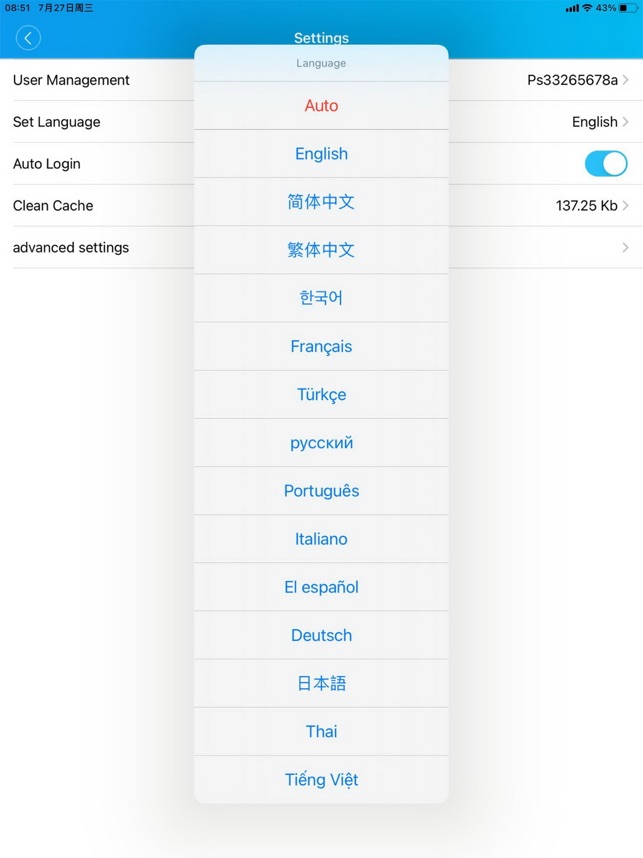Viewport: 643px width, 858px height.
Task: Tap the battery icon in status bar
Action: pos(628,8)
